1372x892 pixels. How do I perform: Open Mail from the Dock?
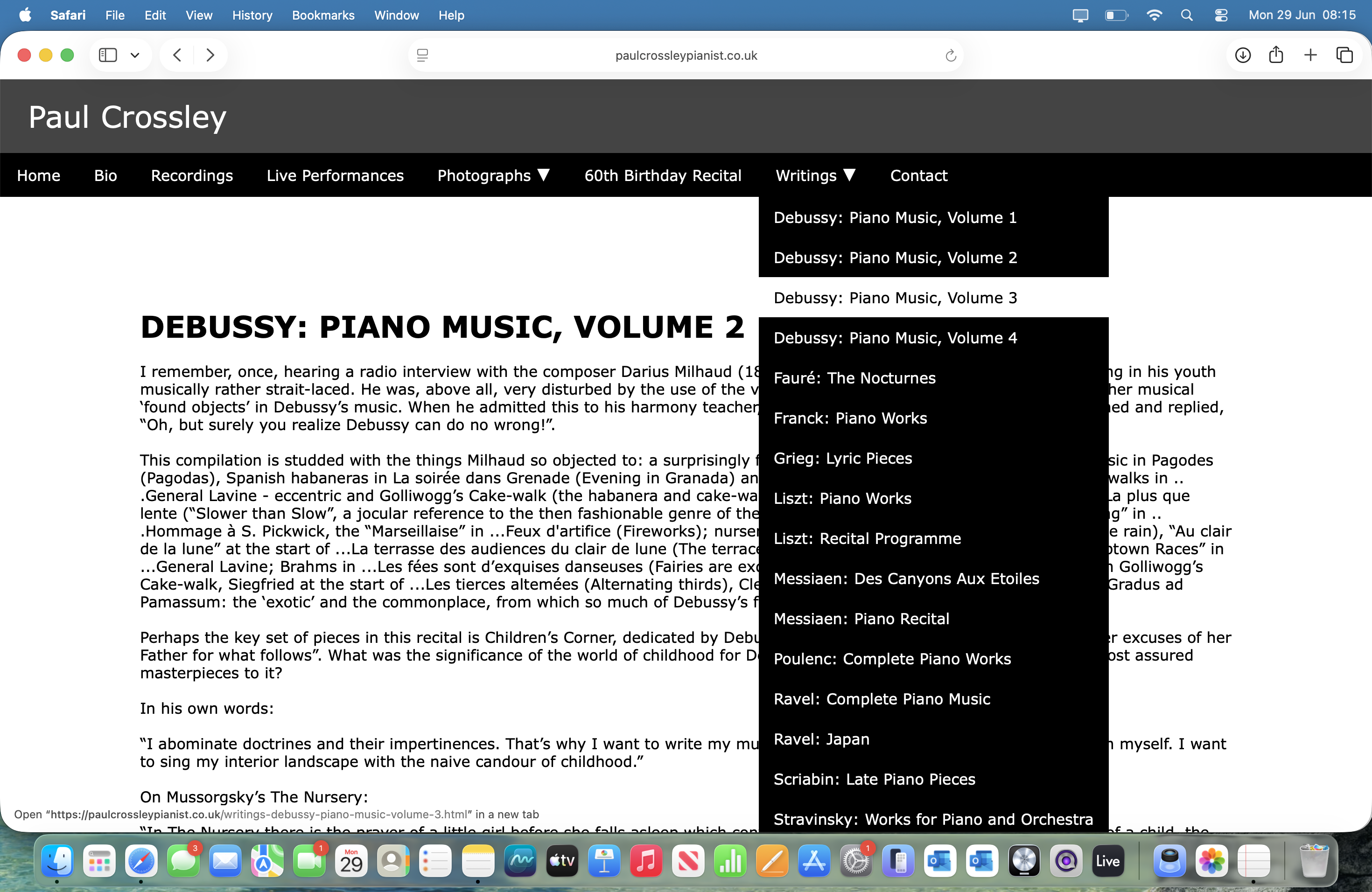coord(225,861)
